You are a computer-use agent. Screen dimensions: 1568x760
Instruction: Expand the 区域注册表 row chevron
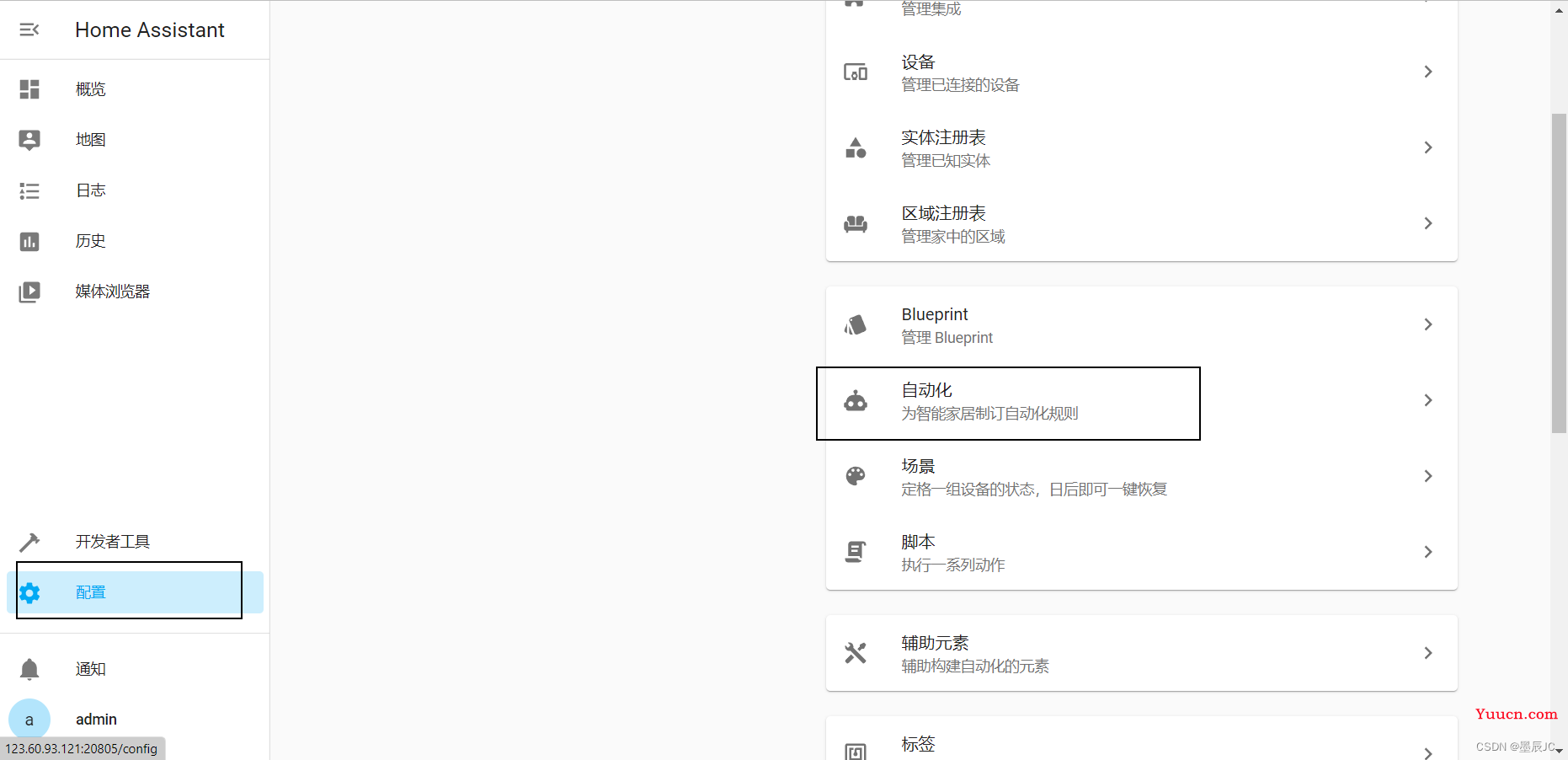(x=1428, y=224)
